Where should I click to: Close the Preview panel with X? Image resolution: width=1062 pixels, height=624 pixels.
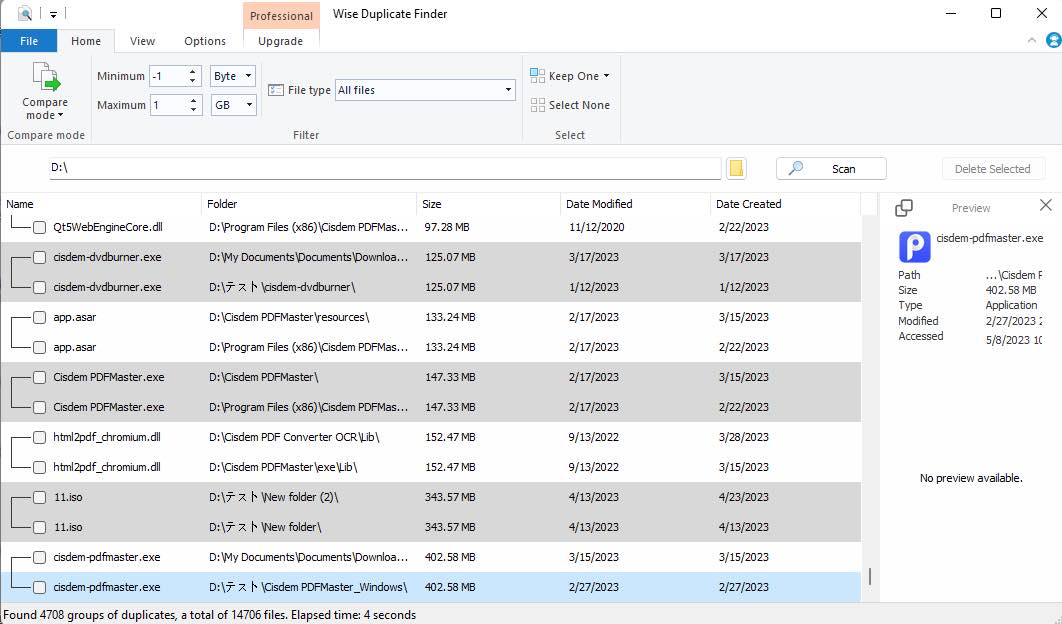(x=1045, y=205)
